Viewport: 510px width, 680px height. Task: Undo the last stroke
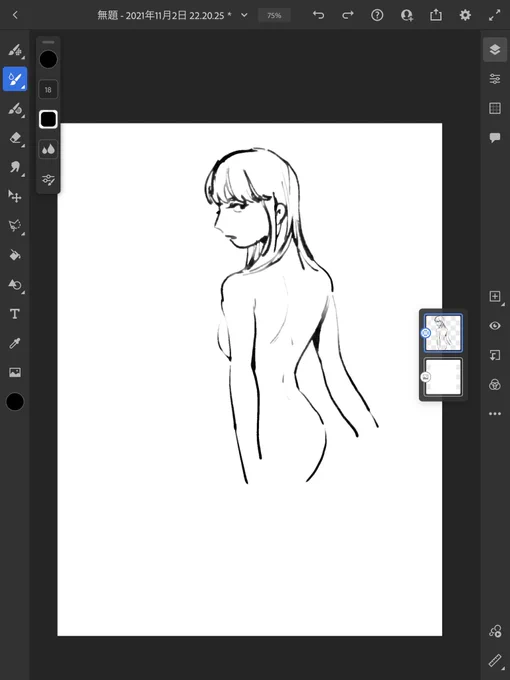[318, 15]
